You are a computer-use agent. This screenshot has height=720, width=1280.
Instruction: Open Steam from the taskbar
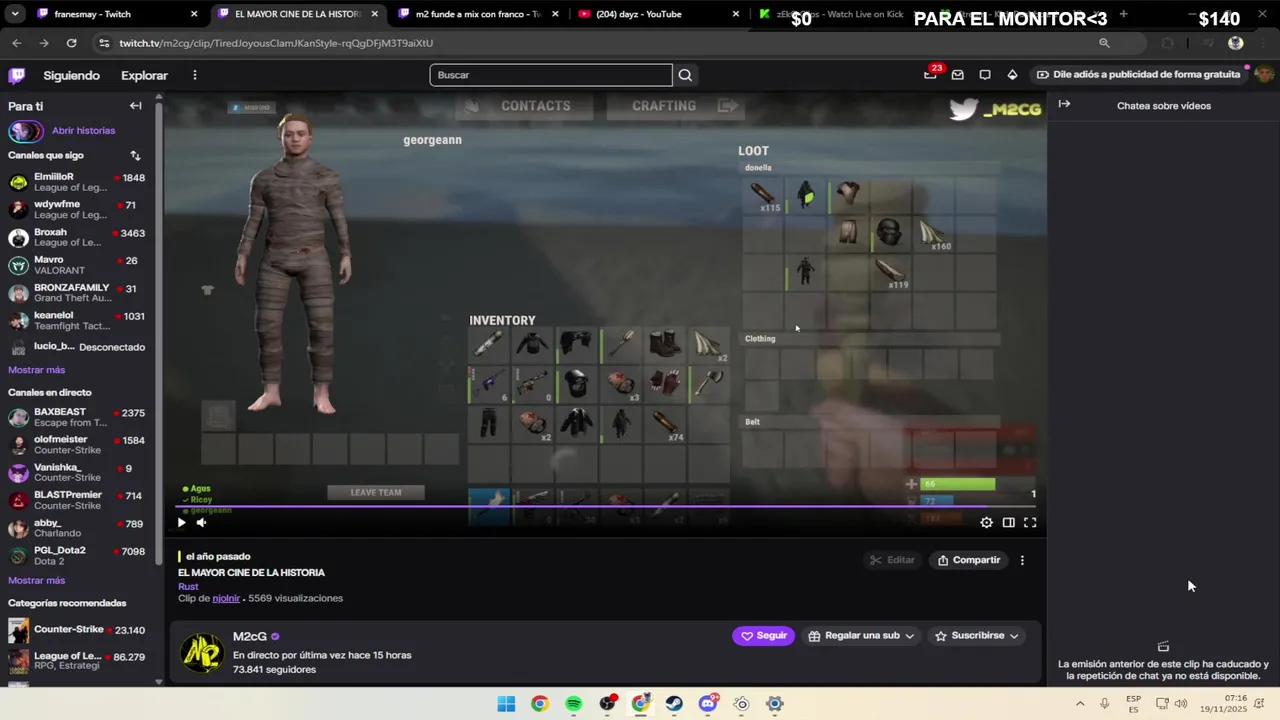click(x=674, y=704)
